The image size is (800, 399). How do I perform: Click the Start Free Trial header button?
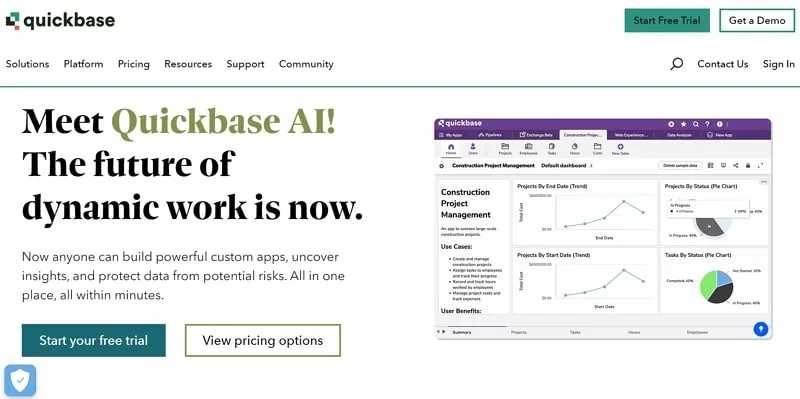pos(667,20)
